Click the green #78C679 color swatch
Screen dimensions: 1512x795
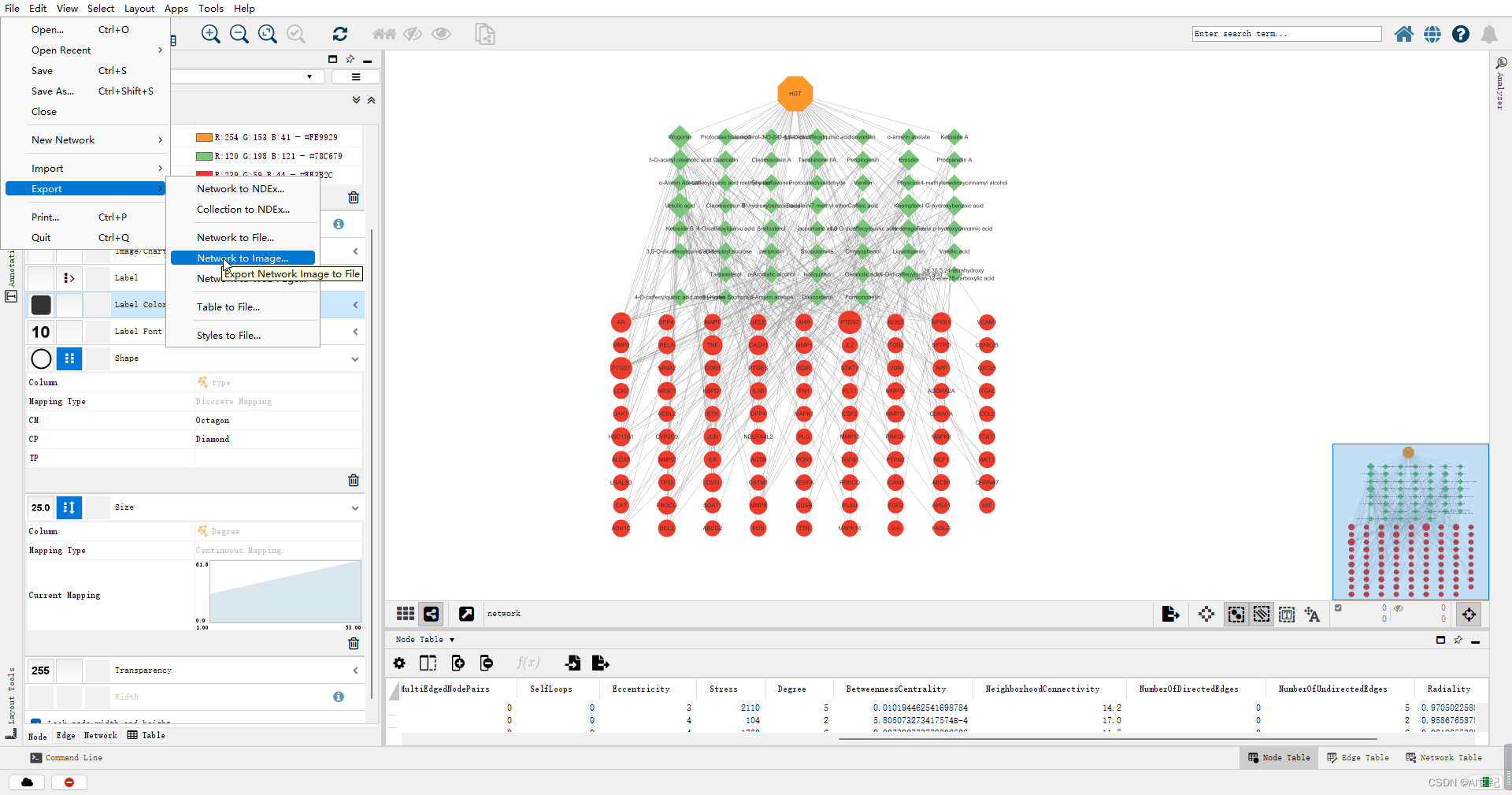pos(204,156)
